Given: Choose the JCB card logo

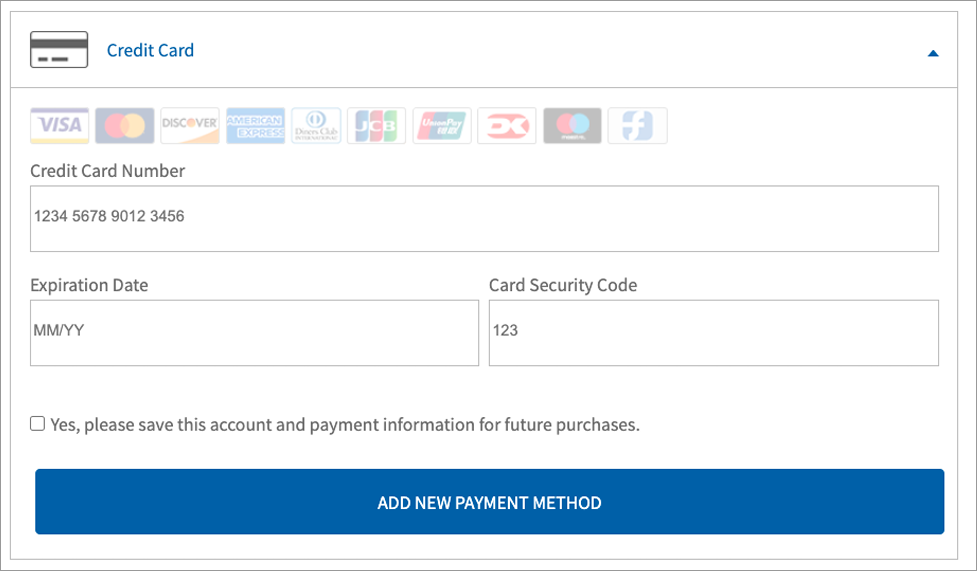Looking at the screenshot, I should [376, 125].
